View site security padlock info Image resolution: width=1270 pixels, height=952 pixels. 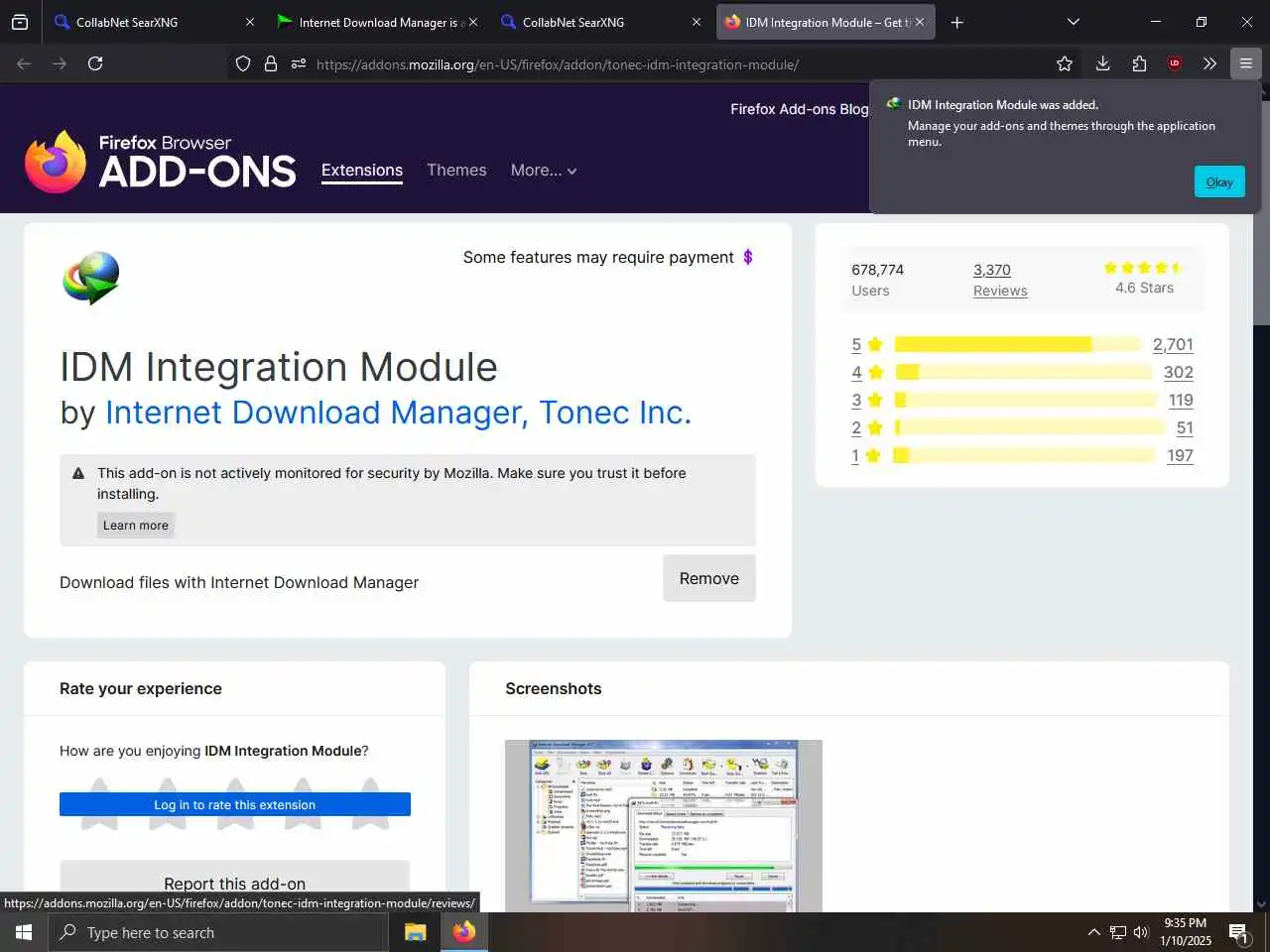click(271, 63)
